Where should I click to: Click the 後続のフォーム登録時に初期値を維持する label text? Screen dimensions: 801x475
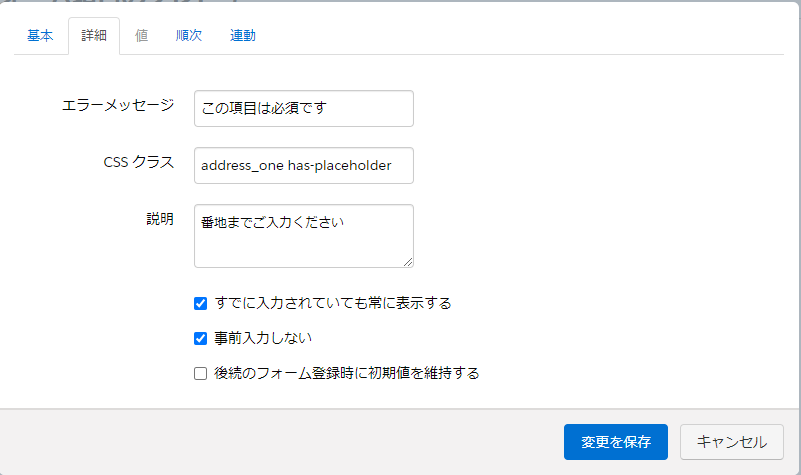347,374
